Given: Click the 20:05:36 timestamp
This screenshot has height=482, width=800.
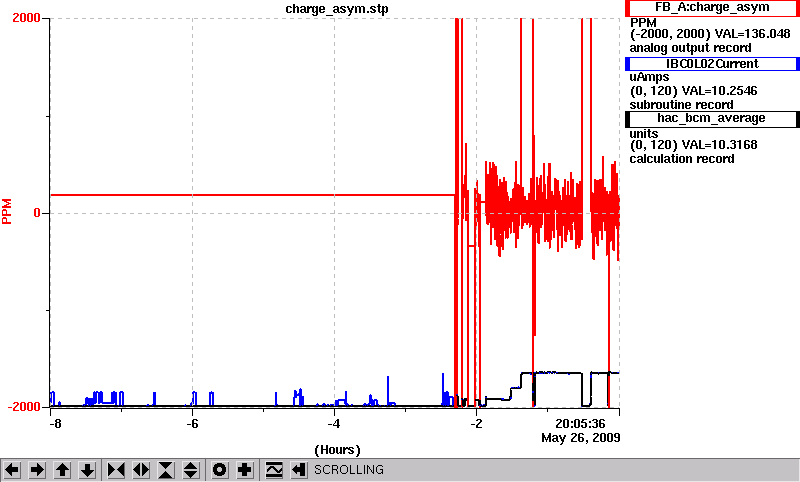Looking at the screenshot, I should click(580, 424).
